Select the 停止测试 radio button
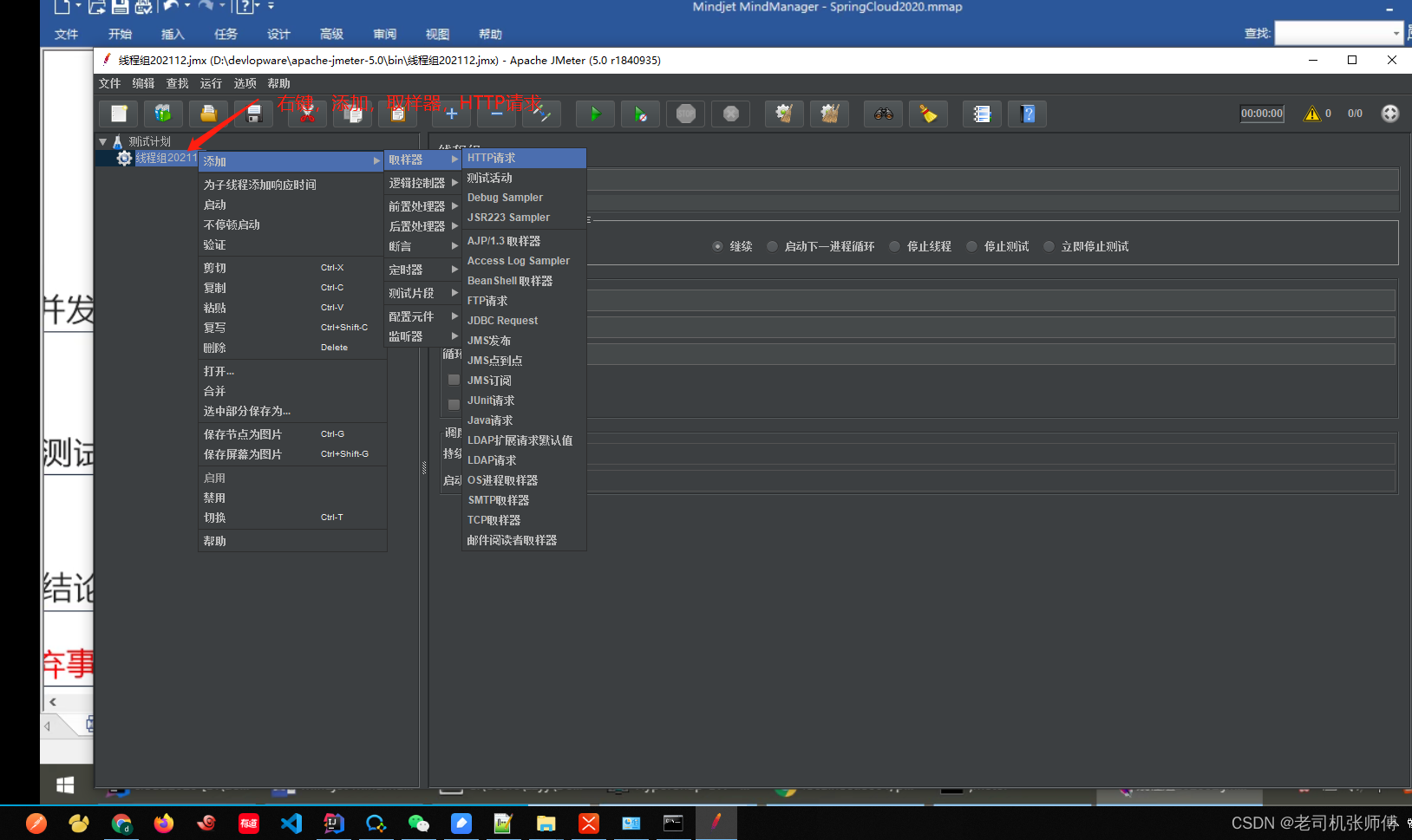Screen dimensions: 1412x840 971,246
